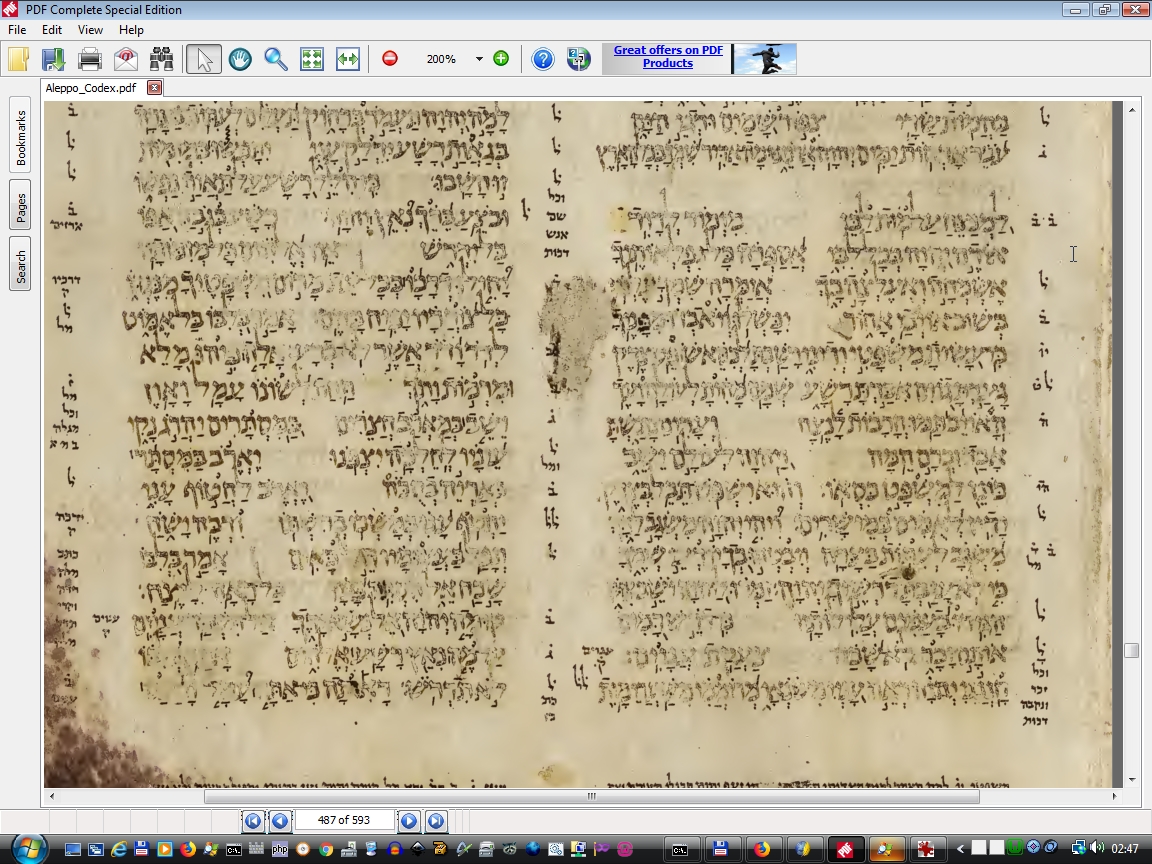Open the Pages side panel tab

point(21,208)
